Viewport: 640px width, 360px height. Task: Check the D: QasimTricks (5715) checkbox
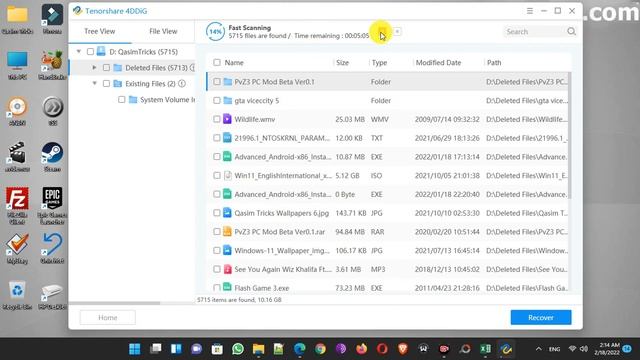pos(90,52)
